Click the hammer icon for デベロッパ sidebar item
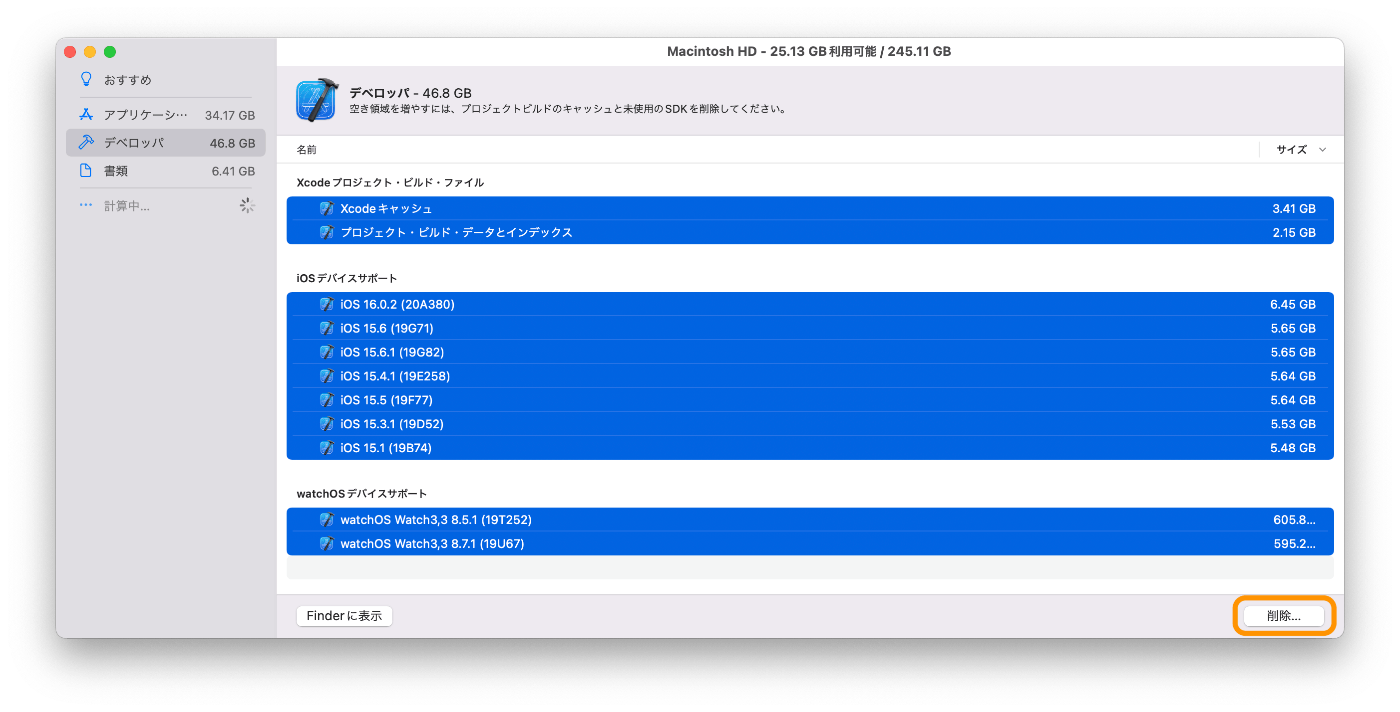The height and width of the screenshot is (712, 1400). pos(86,143)
